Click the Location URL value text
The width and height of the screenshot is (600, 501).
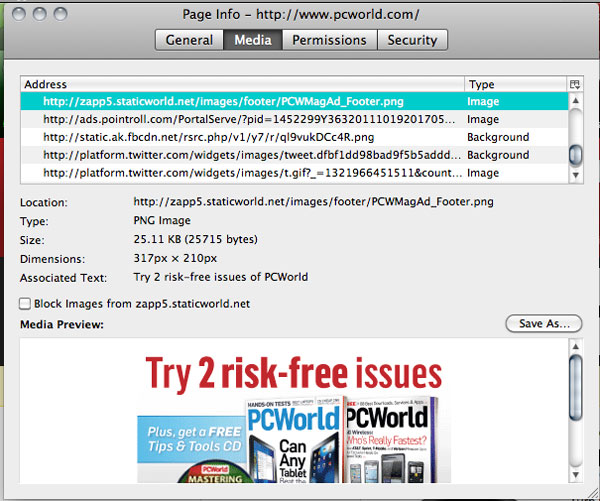pyautogui.click(x=313, y=202)
